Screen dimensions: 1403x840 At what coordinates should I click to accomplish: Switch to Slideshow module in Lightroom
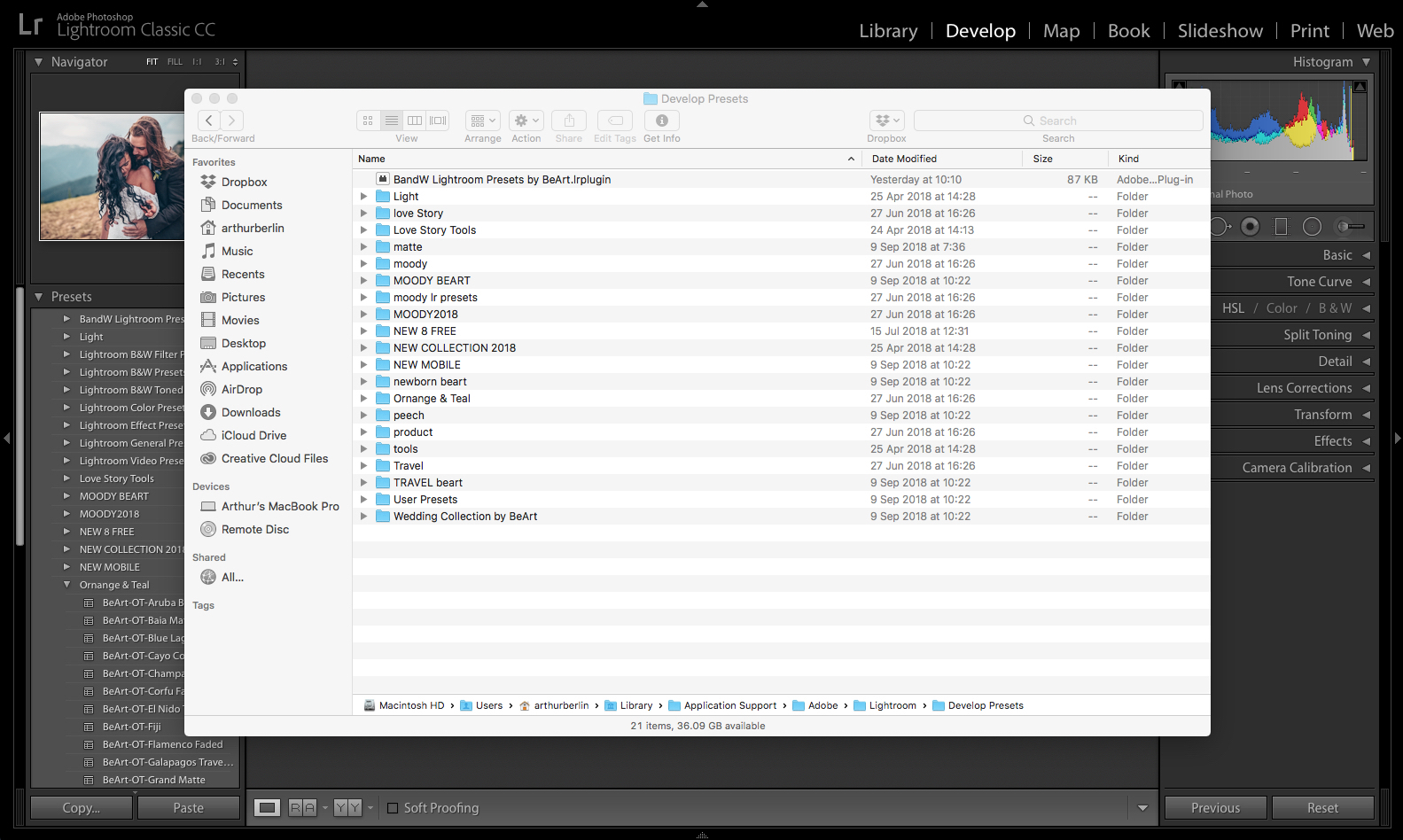[x=1220, y=31]
